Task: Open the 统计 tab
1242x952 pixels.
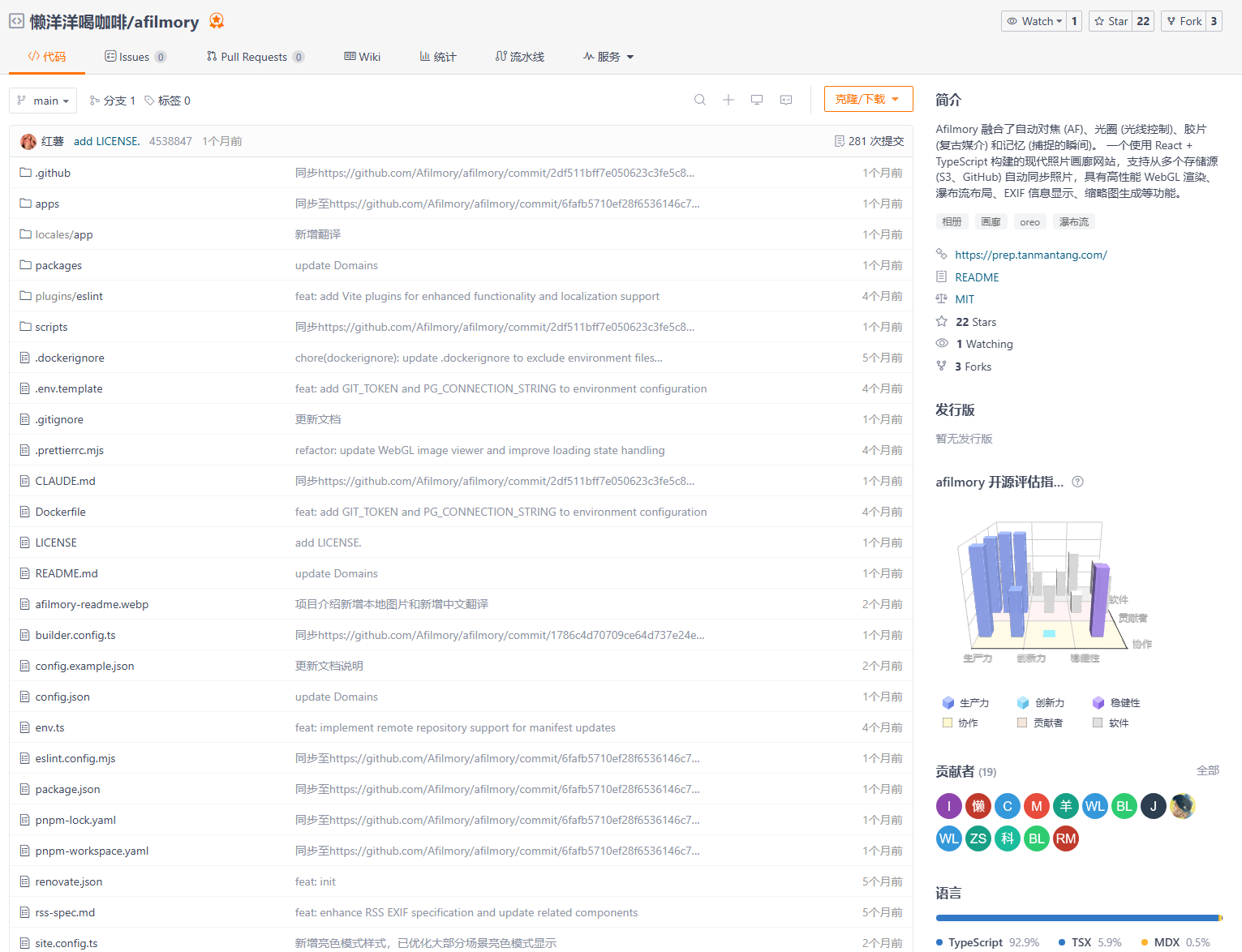Action: pyautogui.click(x=438, y=57)
